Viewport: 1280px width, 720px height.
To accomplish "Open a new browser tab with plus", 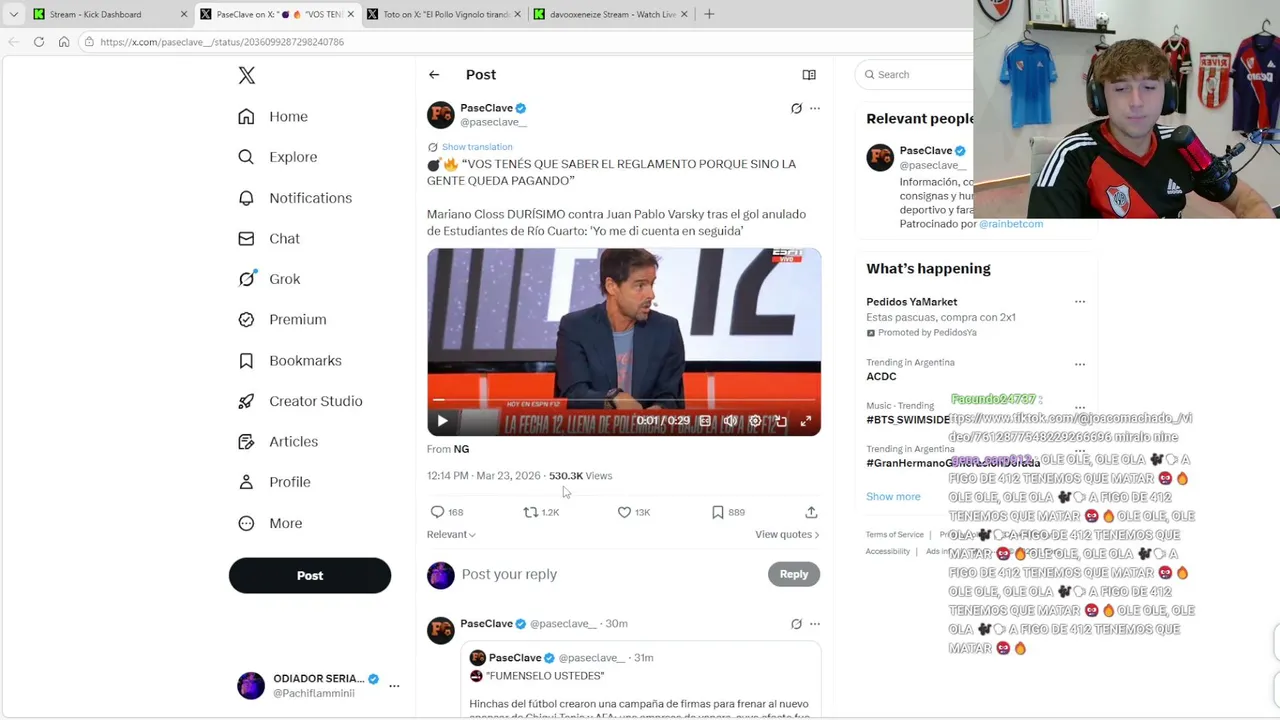I will [x=709, y=14].
